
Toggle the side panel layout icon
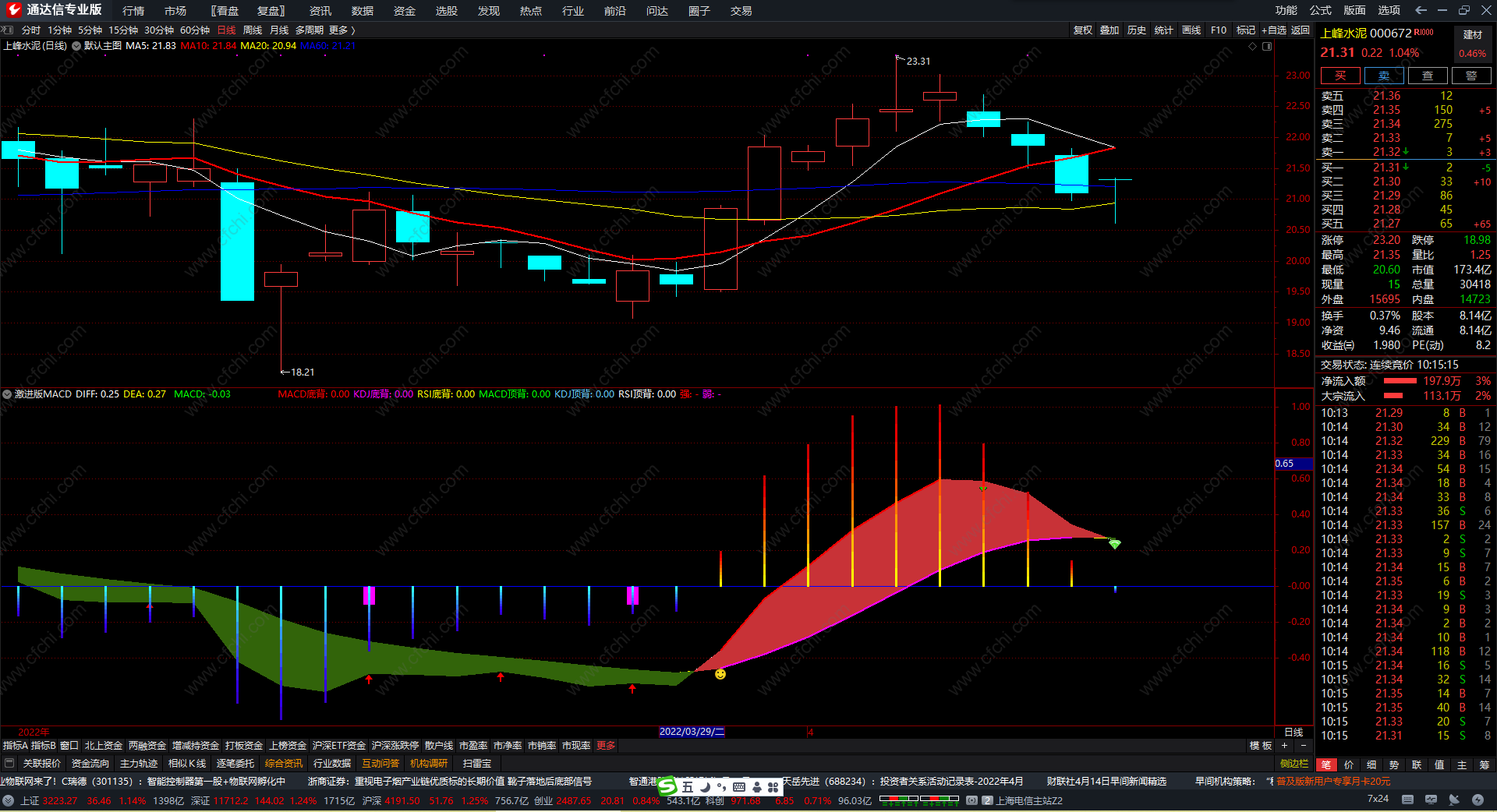tap(1267, 47)
